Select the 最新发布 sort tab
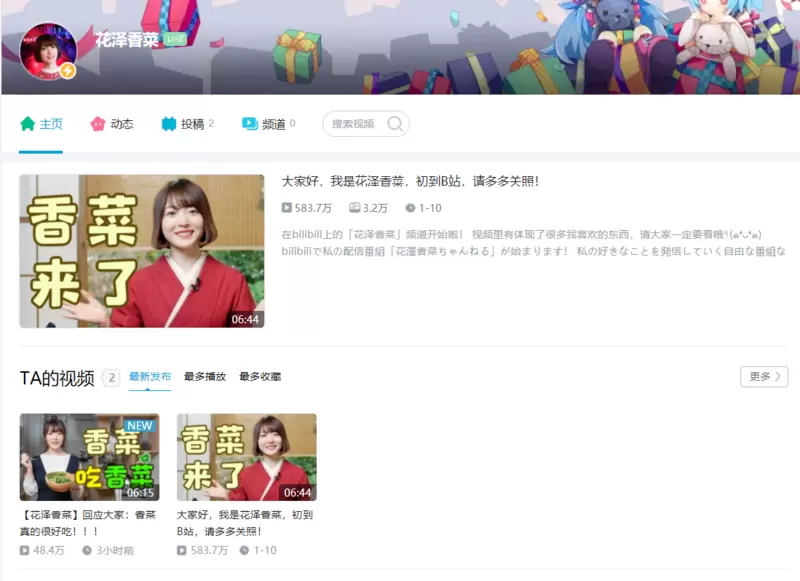800x581 pixels. click(x=149, y=376)
